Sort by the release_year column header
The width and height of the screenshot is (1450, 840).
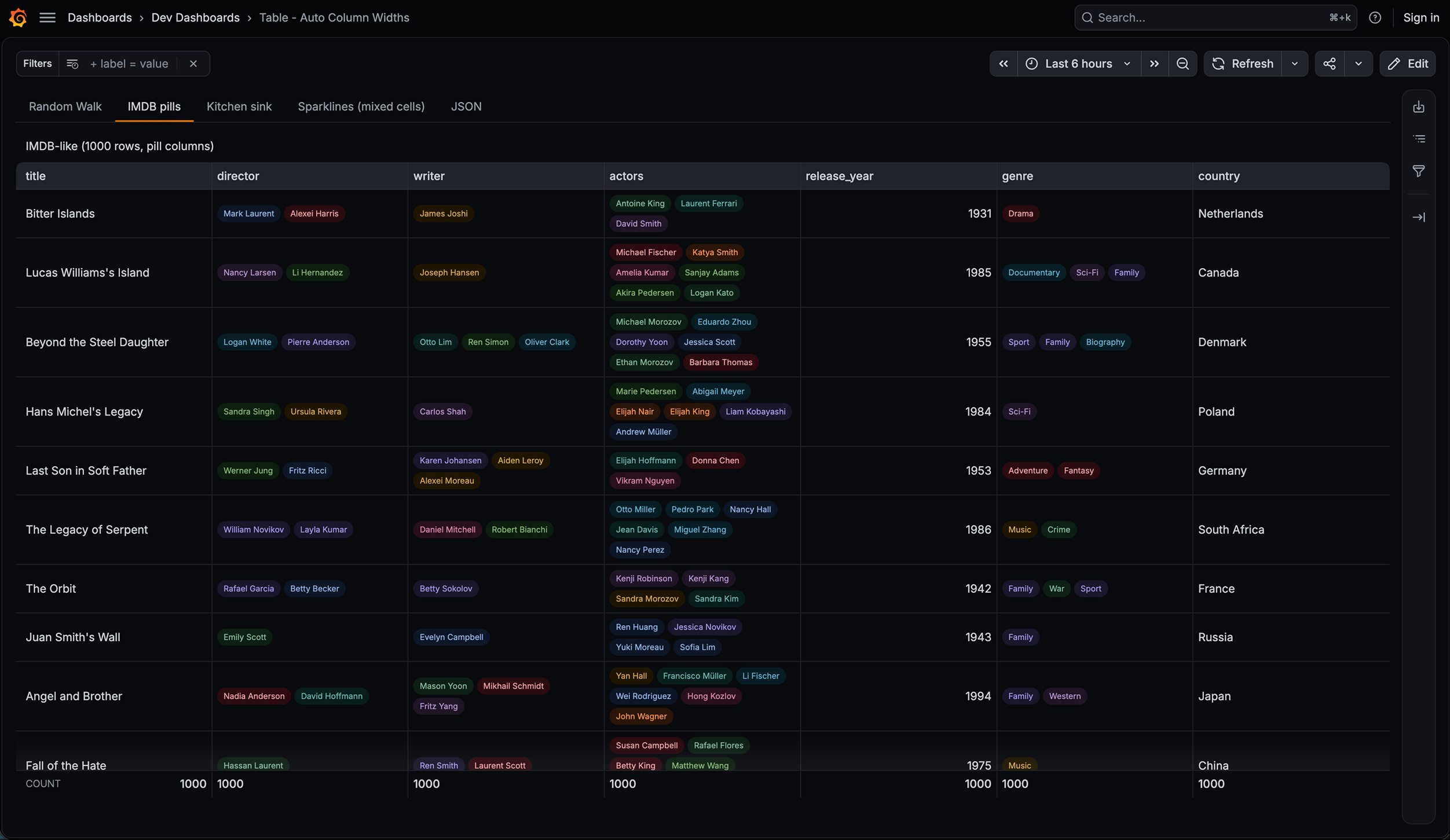[899, 176]
